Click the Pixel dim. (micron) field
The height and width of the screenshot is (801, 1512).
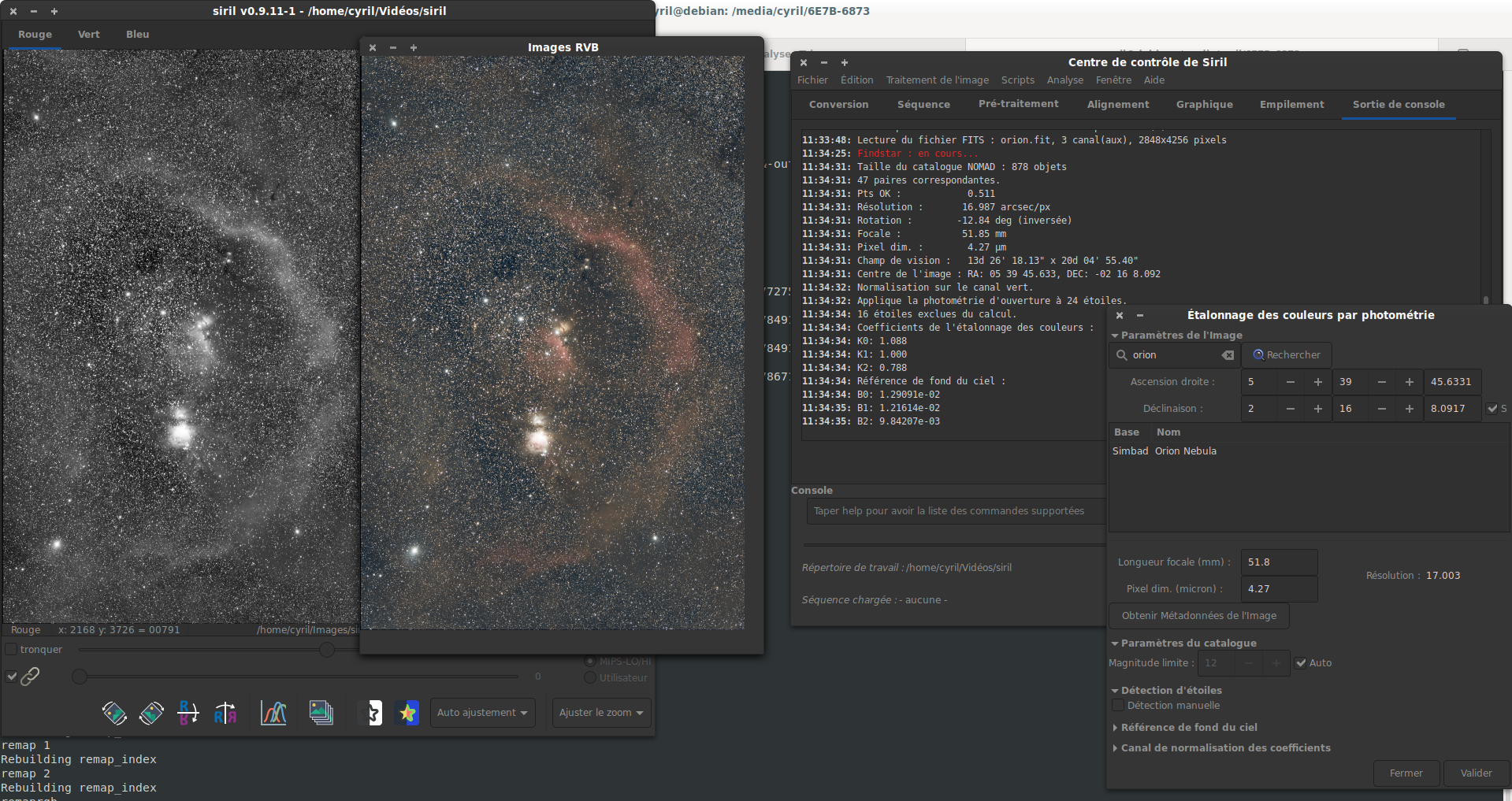[1279, 589]
